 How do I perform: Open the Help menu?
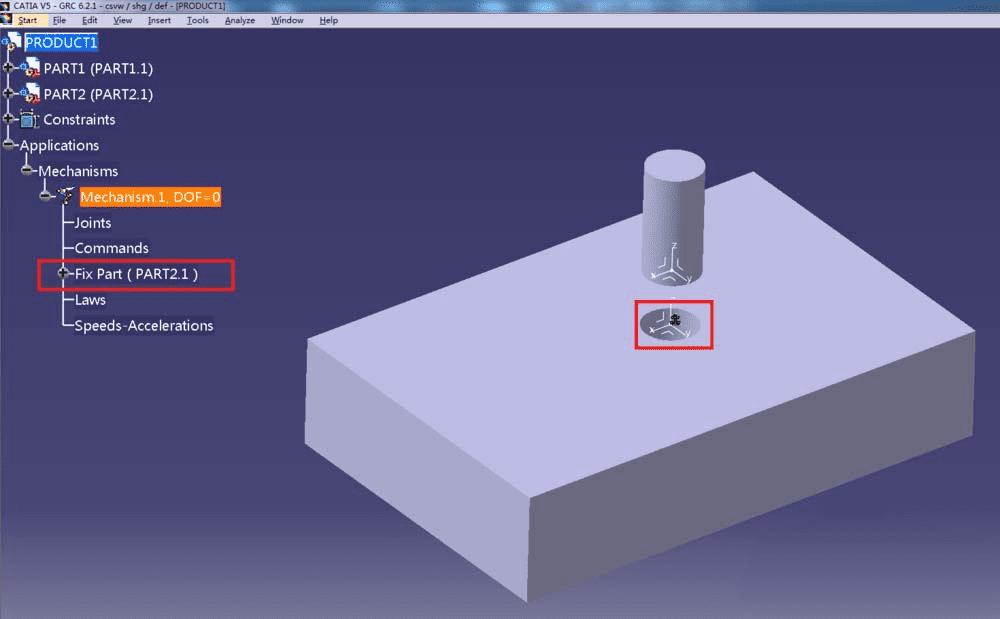point(328,20)
